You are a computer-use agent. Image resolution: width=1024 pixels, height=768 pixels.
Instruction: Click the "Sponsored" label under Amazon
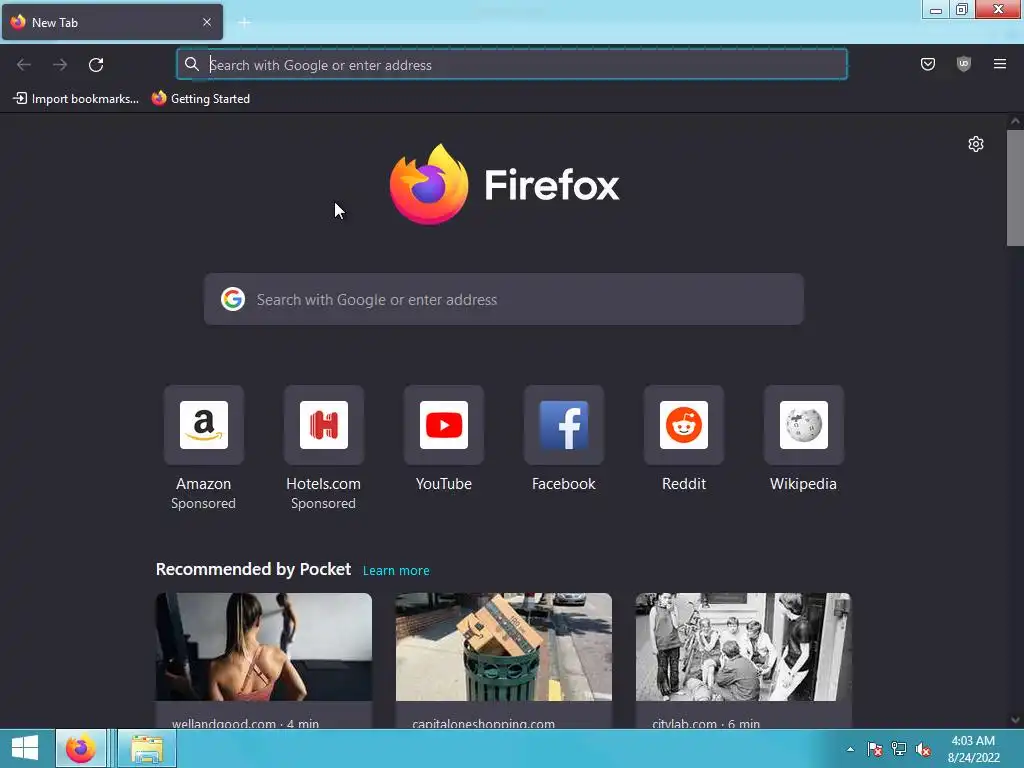(203, 504)
